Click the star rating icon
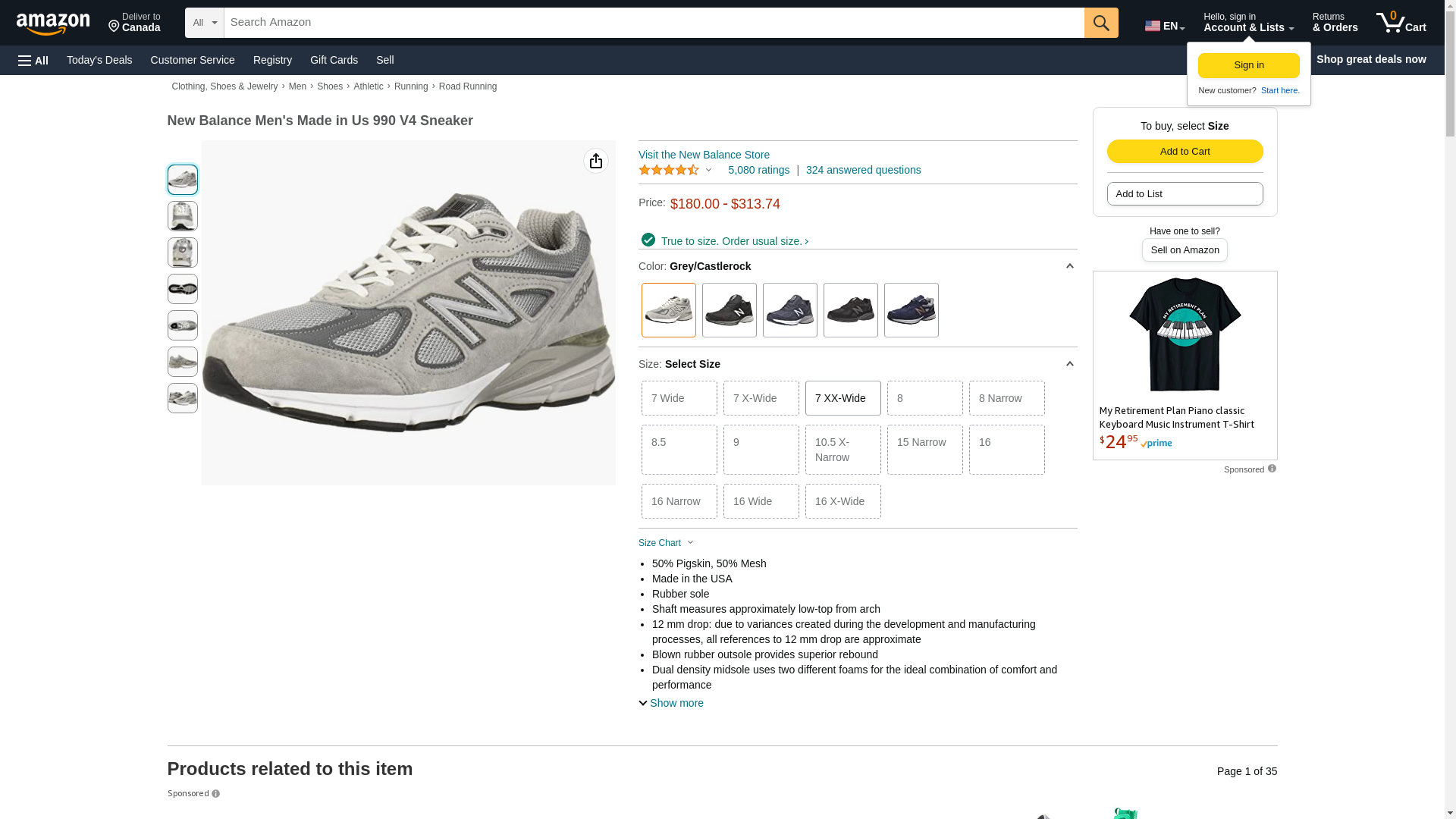The width and height of the screenshot is (1456, 819). (669, 170)
